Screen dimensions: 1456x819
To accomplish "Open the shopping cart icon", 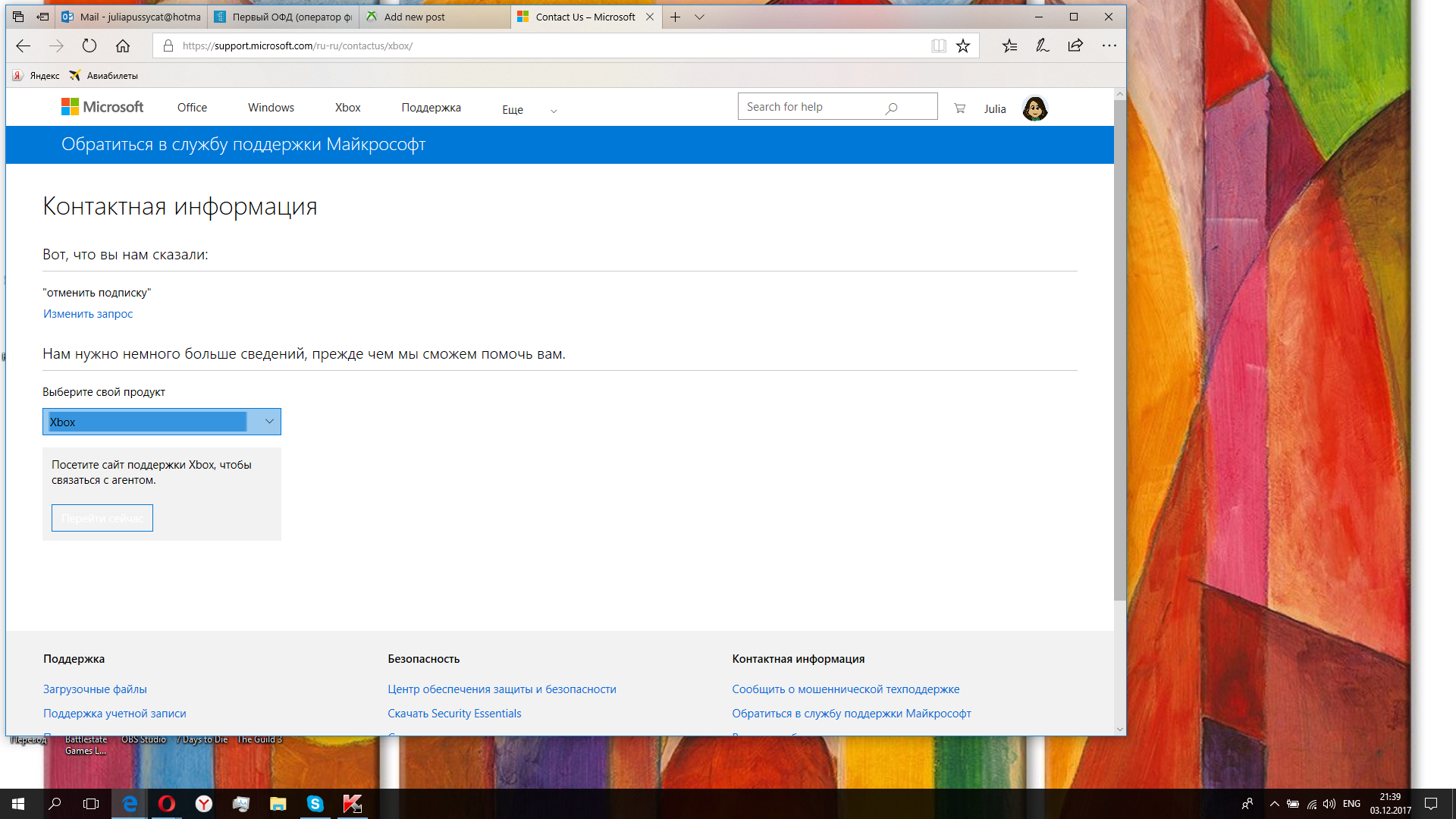I will 959,108.
